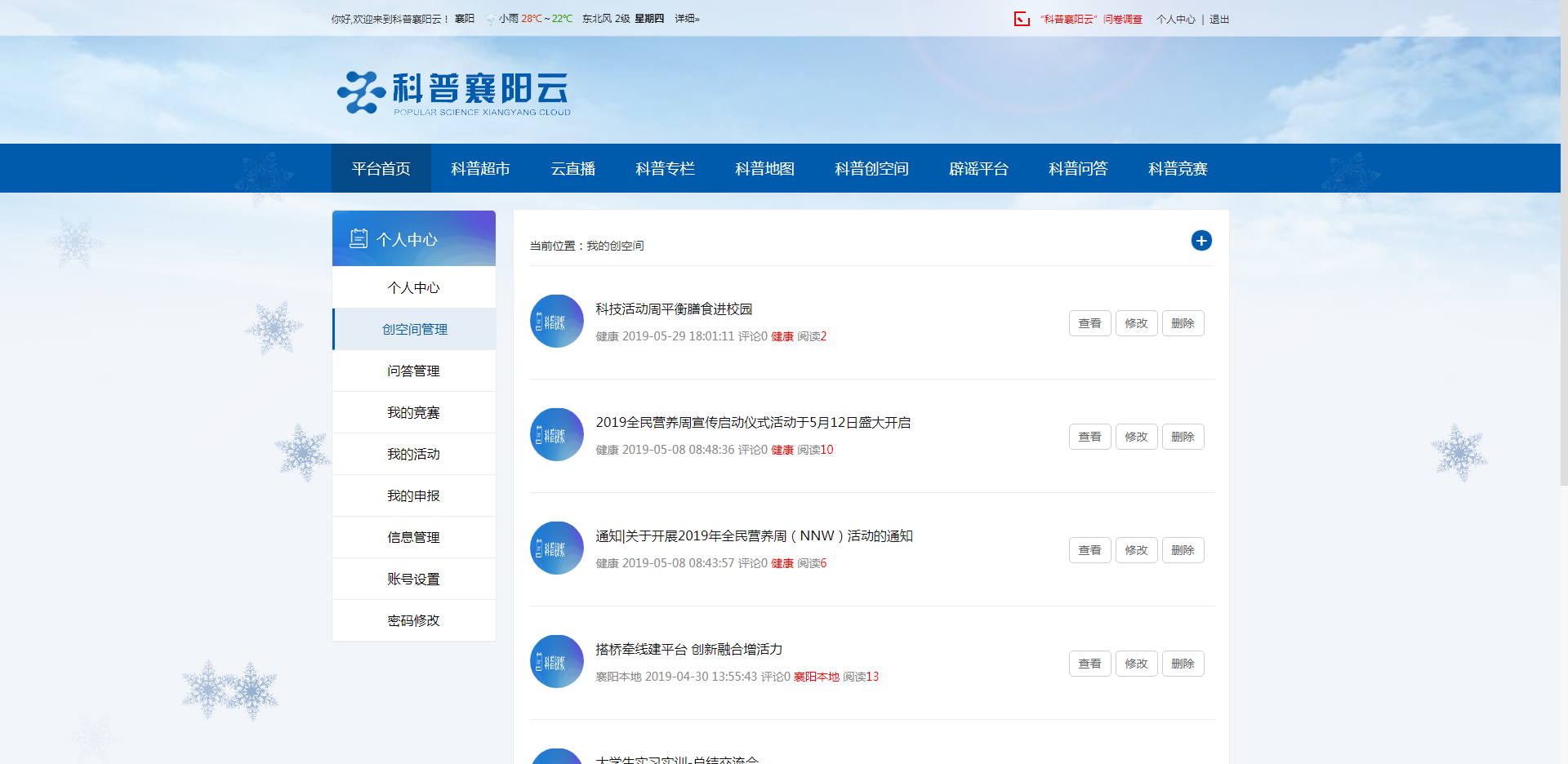Open 密码修改 sidebar item

(x=413, y=621)
